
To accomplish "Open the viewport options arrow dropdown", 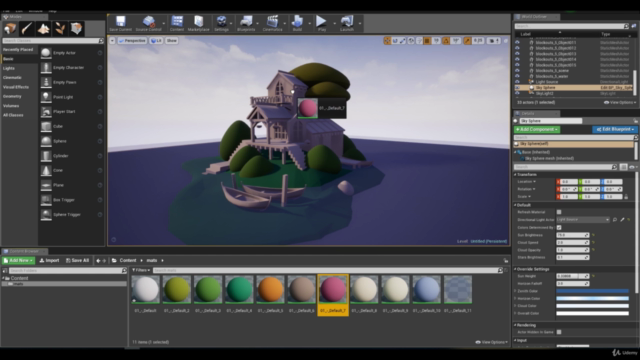I will point(112,40).
